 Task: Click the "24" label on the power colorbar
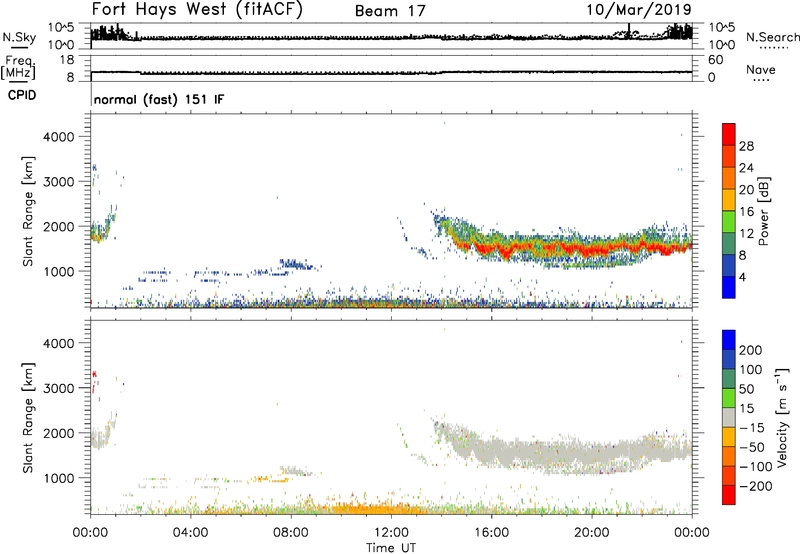click(746, 168)
